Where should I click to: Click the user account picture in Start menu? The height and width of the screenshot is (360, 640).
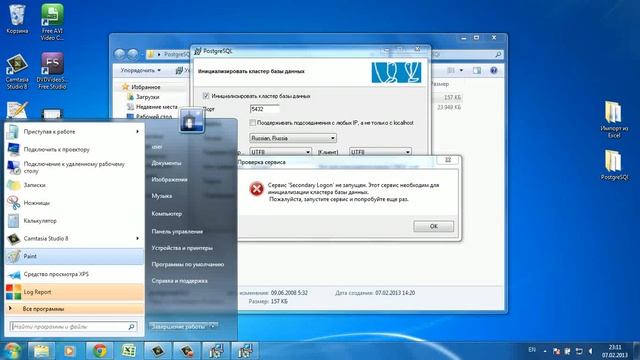[191, 121]
